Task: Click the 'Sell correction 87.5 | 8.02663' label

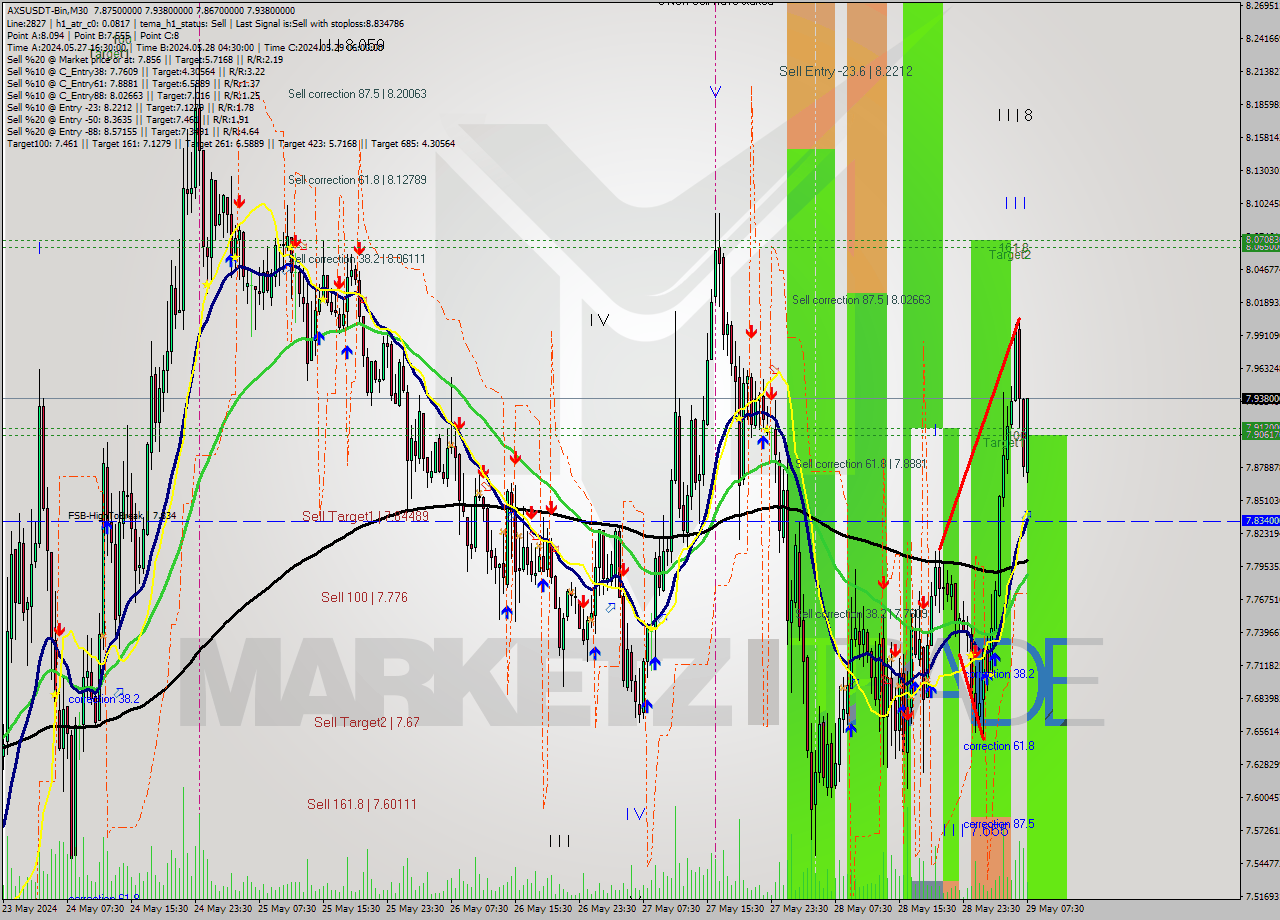Action: pos(861,300)
